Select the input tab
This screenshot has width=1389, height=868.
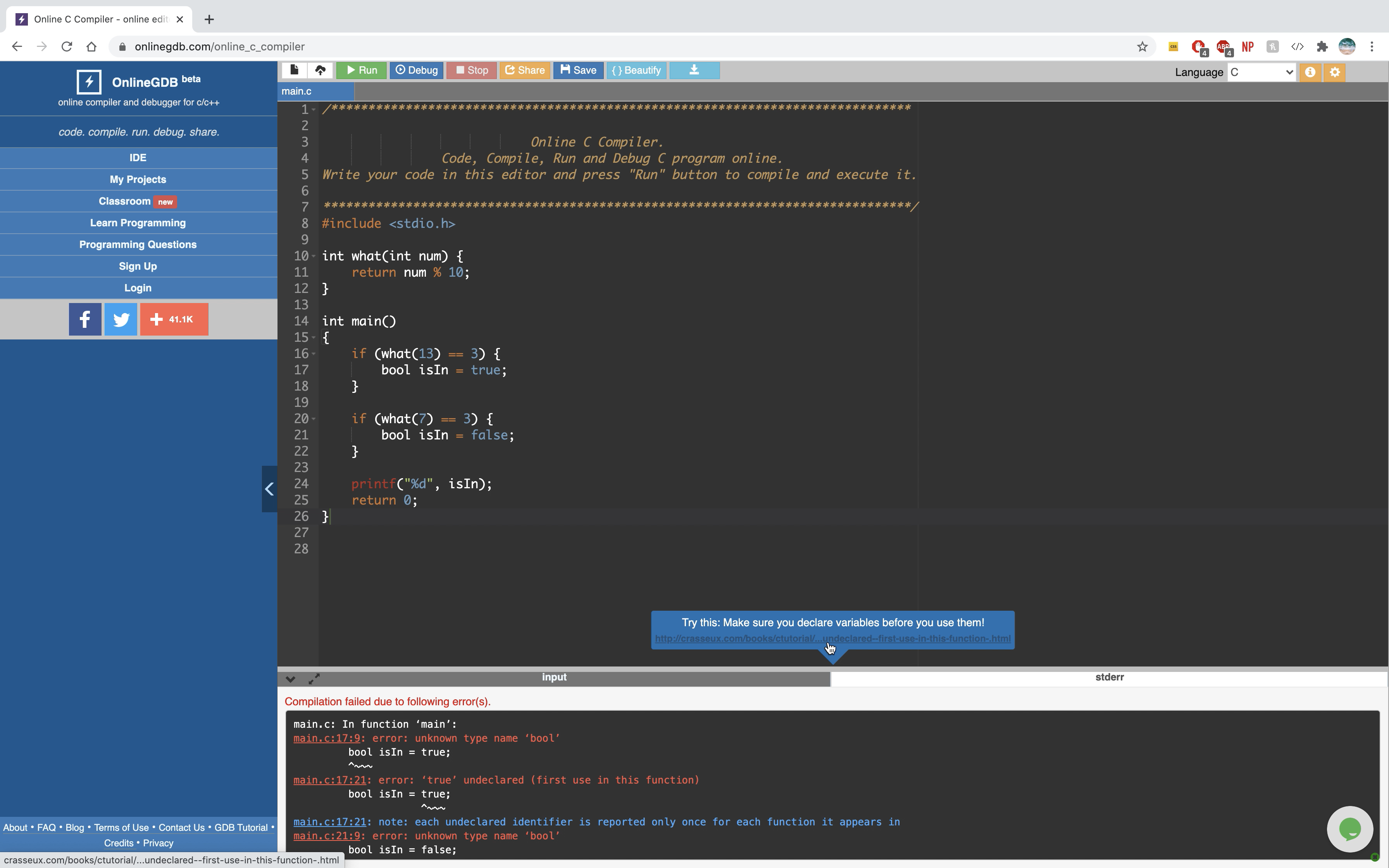click(x=554, y=677)
